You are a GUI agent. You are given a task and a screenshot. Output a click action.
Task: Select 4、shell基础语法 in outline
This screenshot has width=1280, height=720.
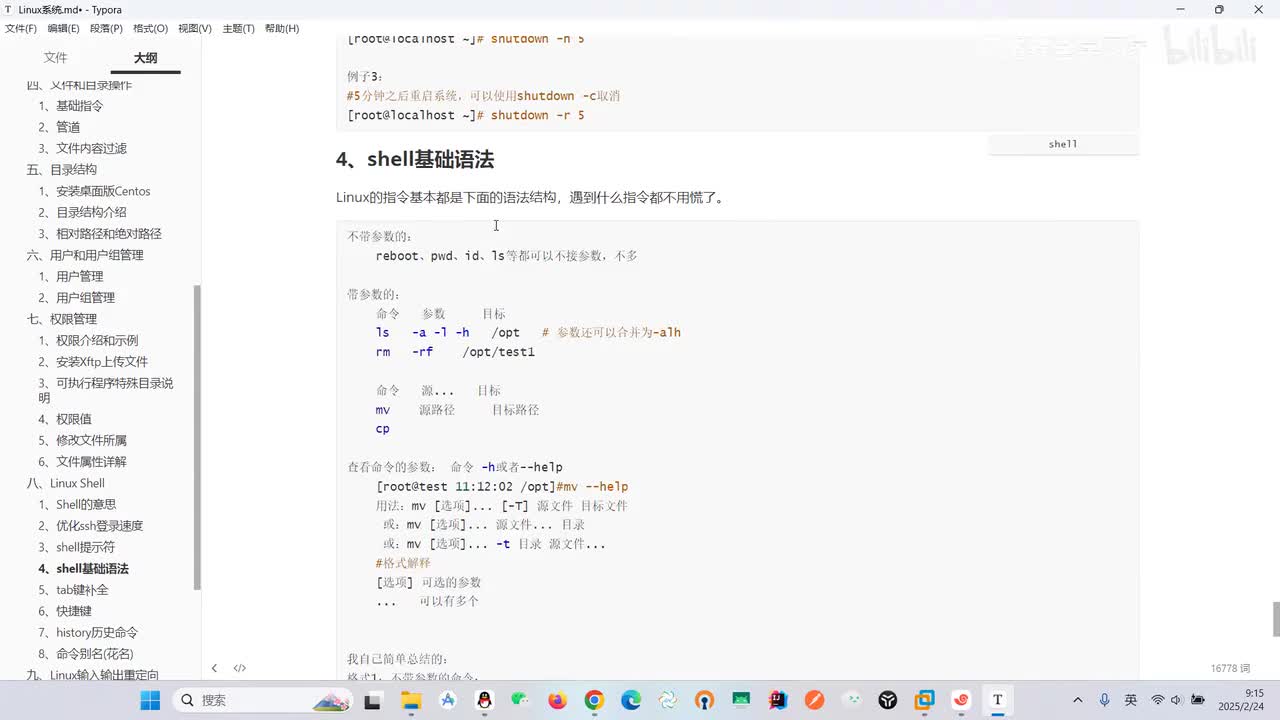84,568
